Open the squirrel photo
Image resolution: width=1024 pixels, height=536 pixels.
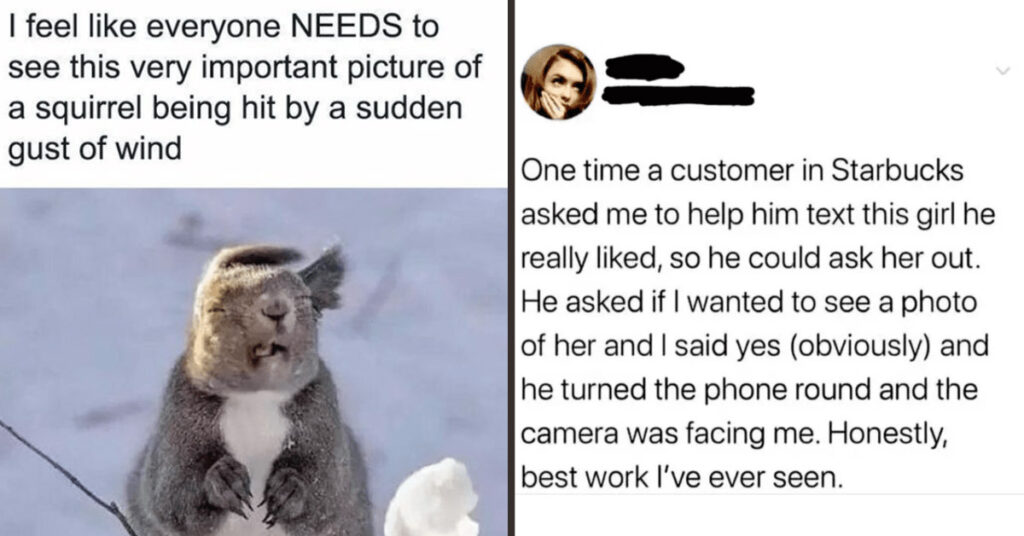pyautogui.click(x=253, y=362)
